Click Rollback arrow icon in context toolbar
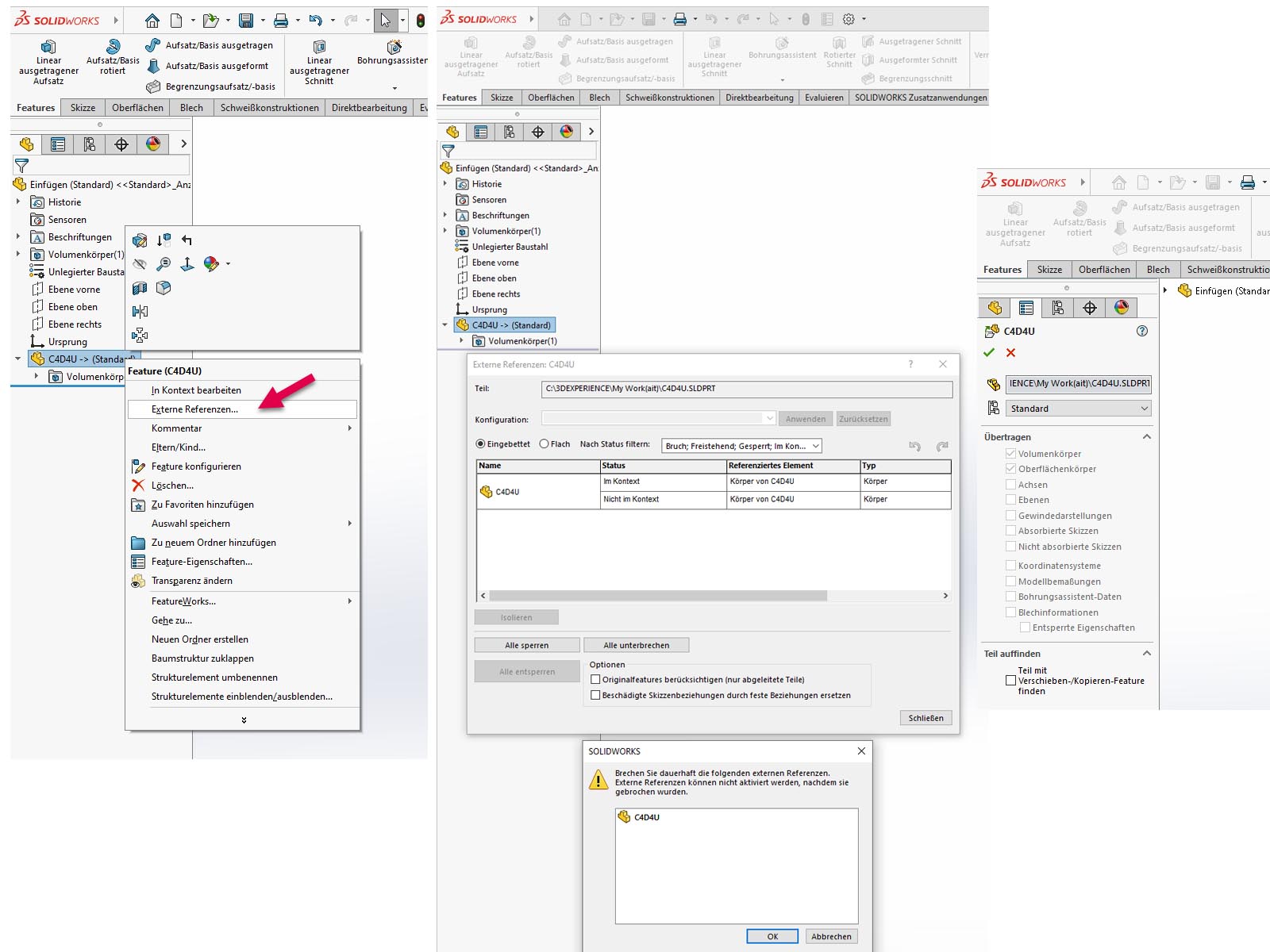 point(187,240)
